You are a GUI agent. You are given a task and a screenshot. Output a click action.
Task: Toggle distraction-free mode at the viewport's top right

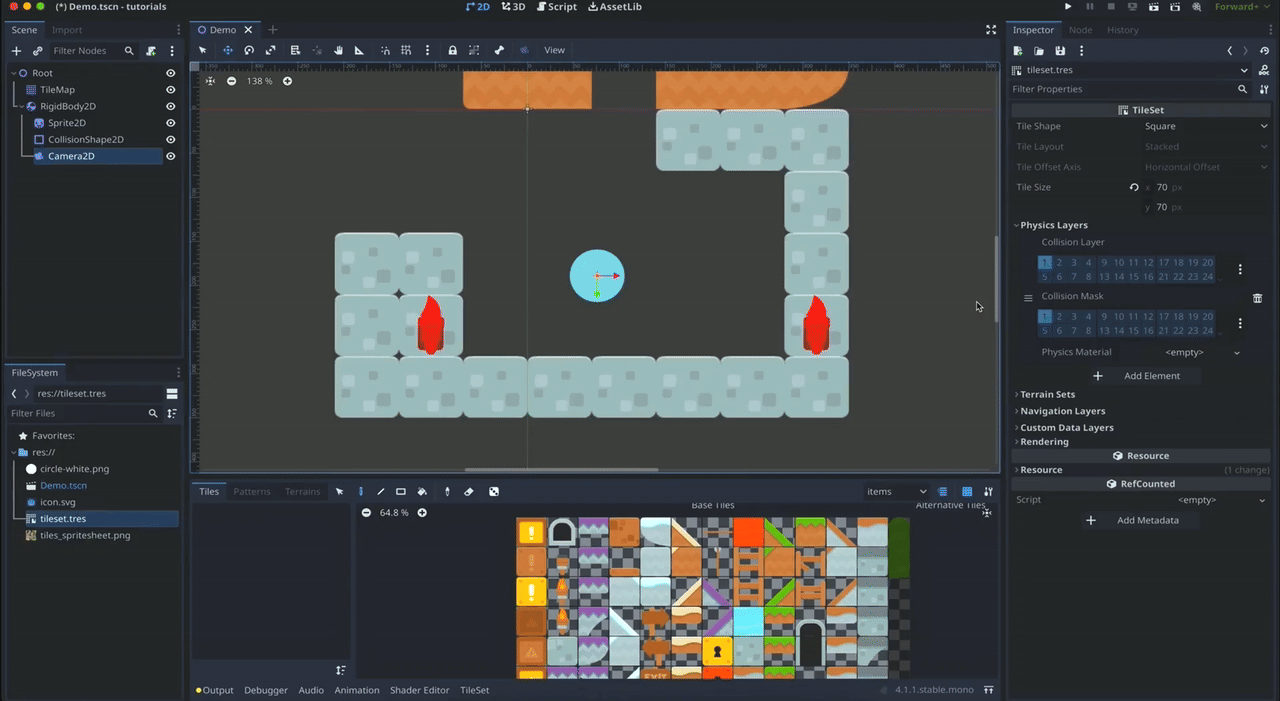pyautogui.click(x=991, y=30)
